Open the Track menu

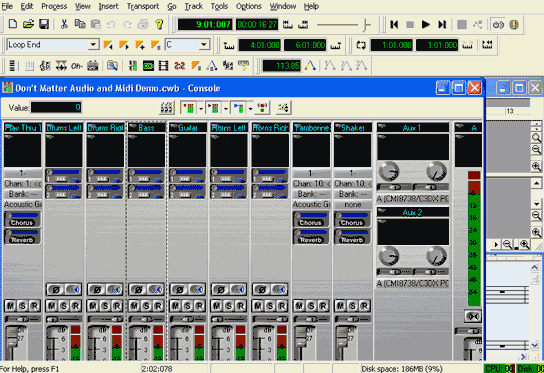[193, 6]
